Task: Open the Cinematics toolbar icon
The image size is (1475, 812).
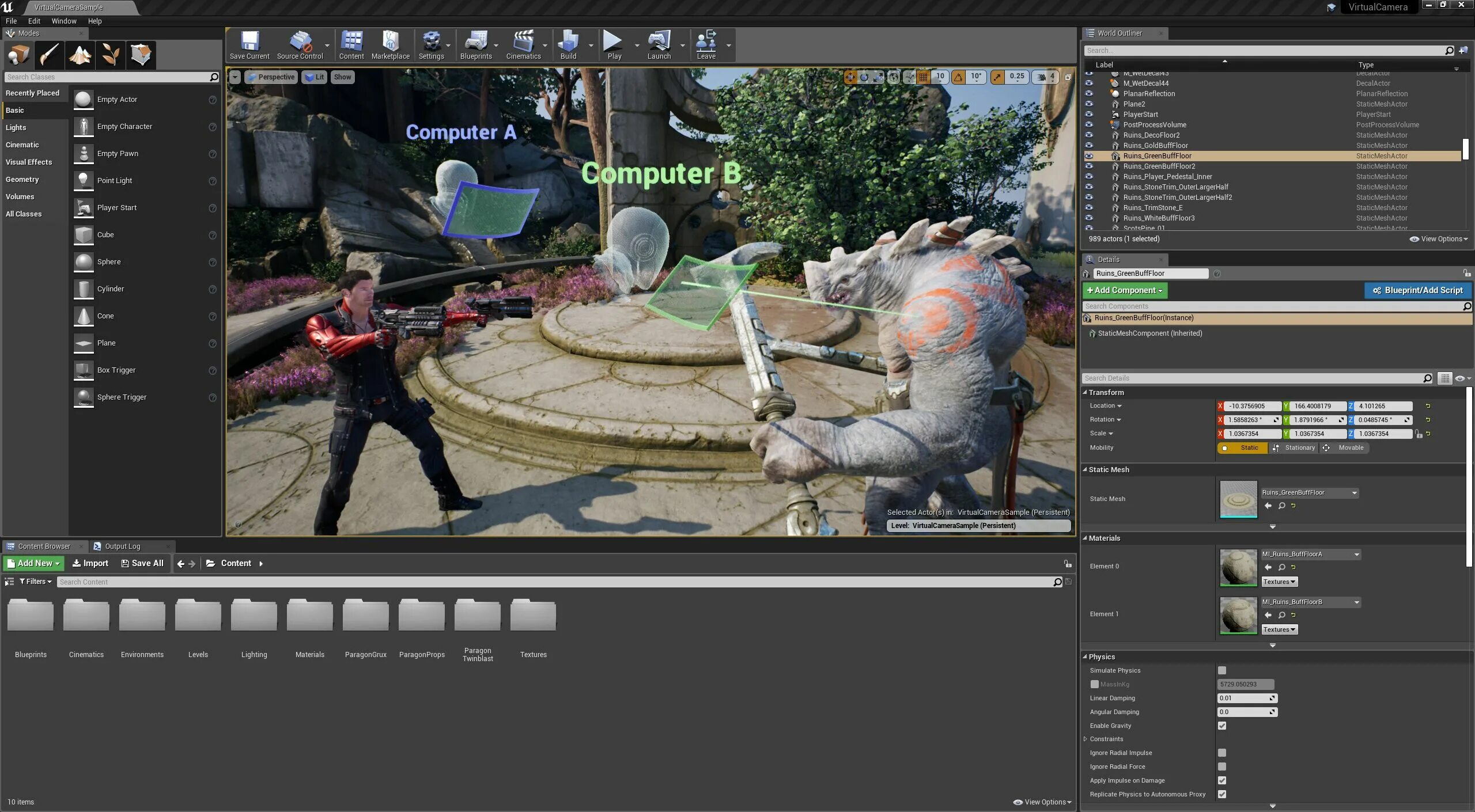Action: click(523, 45)
